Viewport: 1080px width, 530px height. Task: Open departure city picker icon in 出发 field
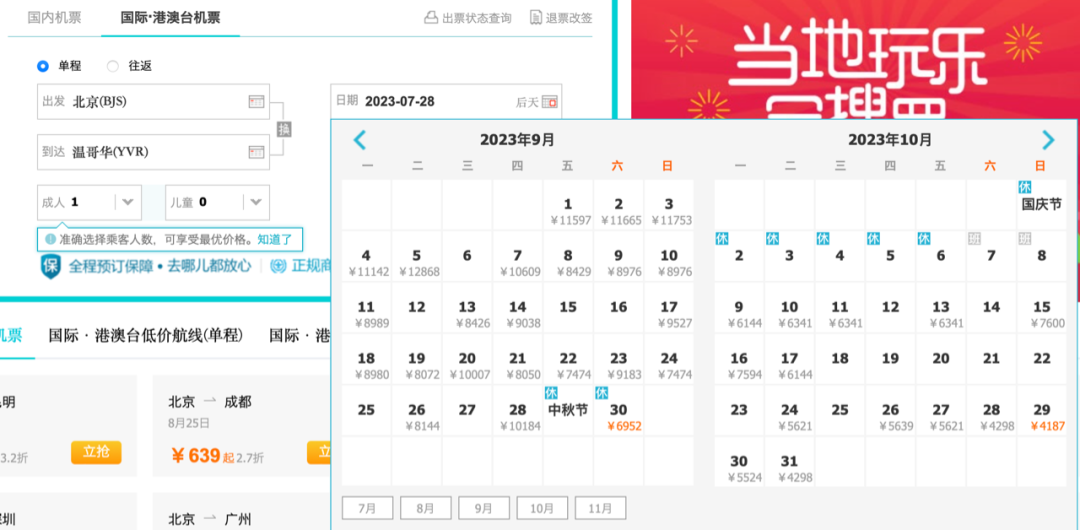click(x=256, y=102)
